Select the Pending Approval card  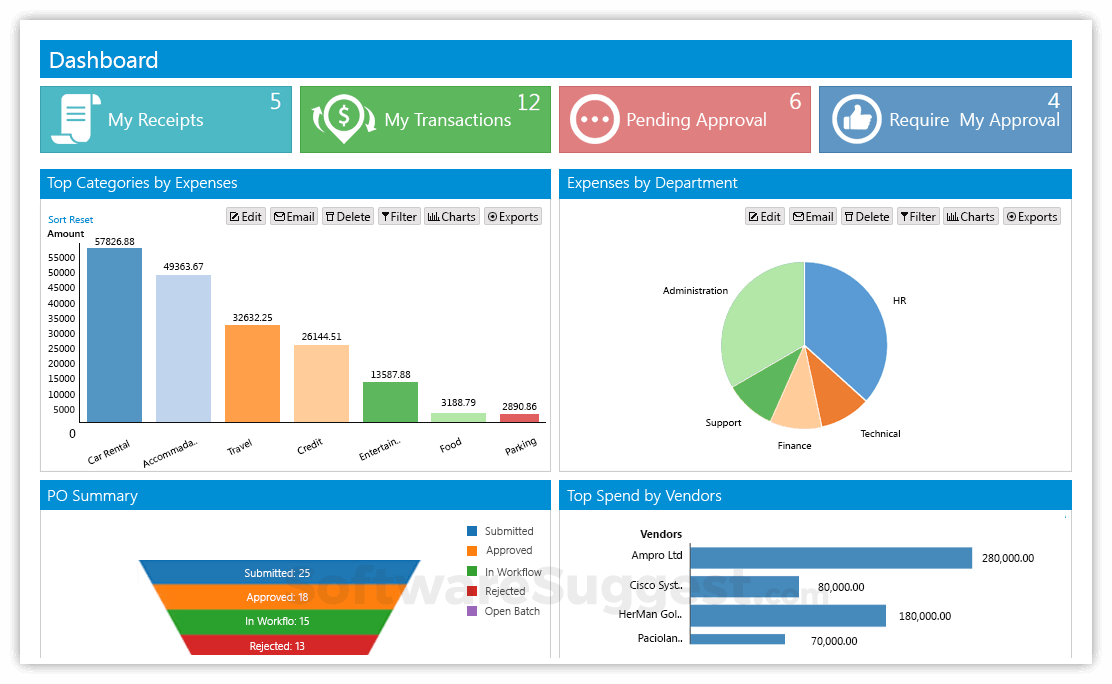coord(684,119)
